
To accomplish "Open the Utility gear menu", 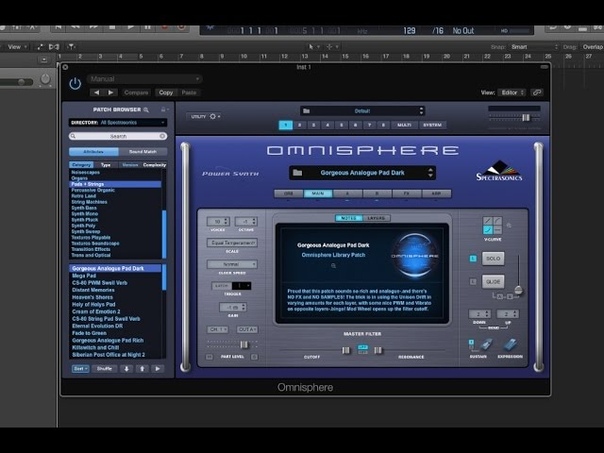I will click(213, 116).
